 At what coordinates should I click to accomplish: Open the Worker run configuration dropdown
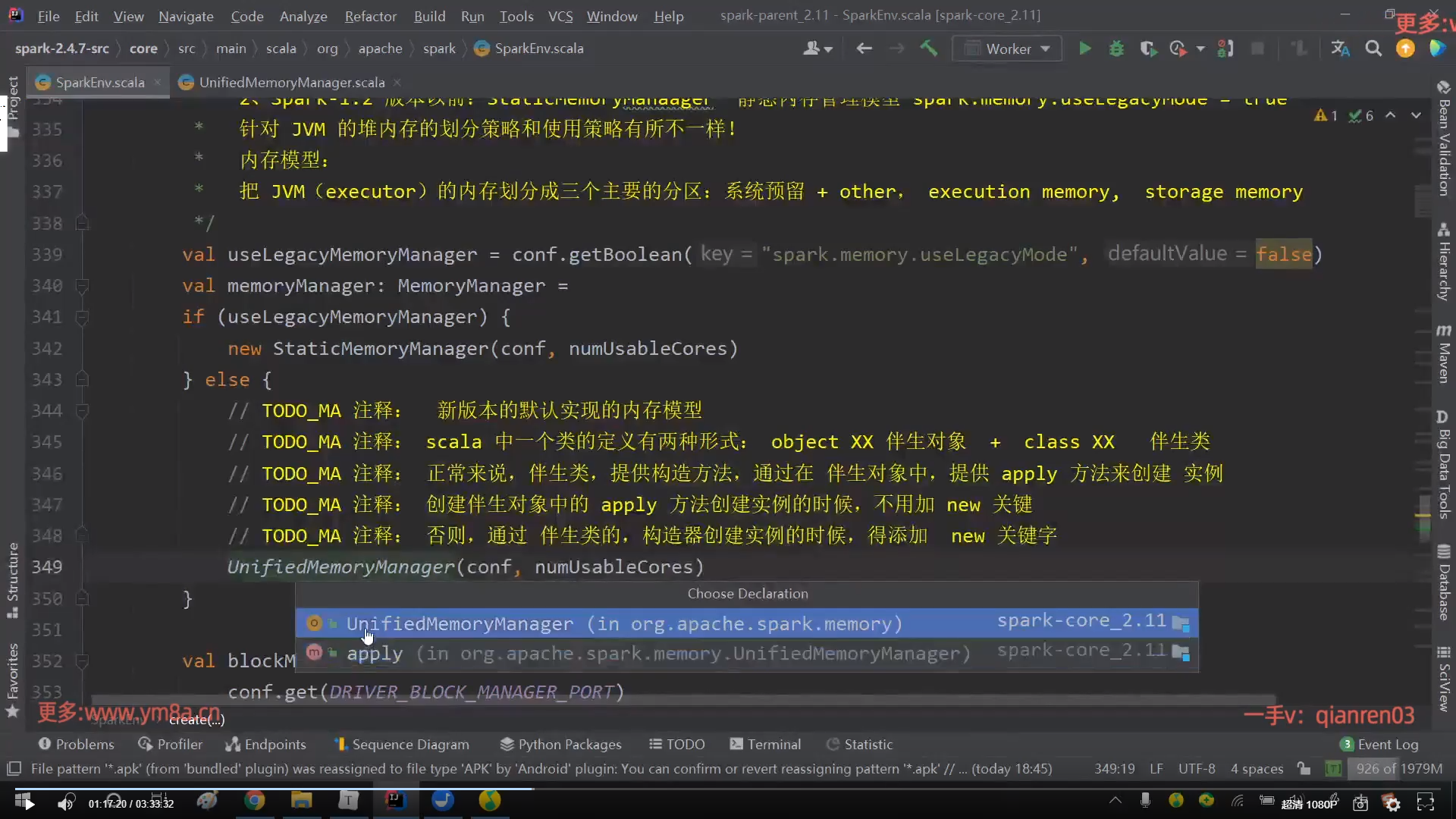pos(1007,49)
